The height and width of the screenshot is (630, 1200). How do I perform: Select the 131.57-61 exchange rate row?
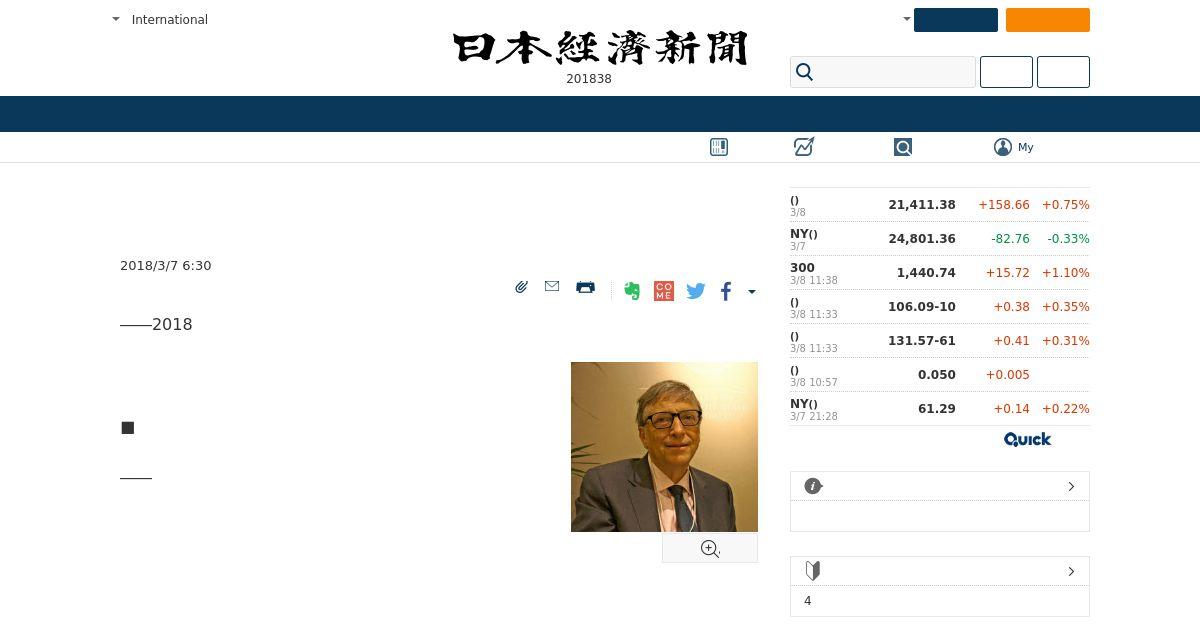click(x=940, y=341)
